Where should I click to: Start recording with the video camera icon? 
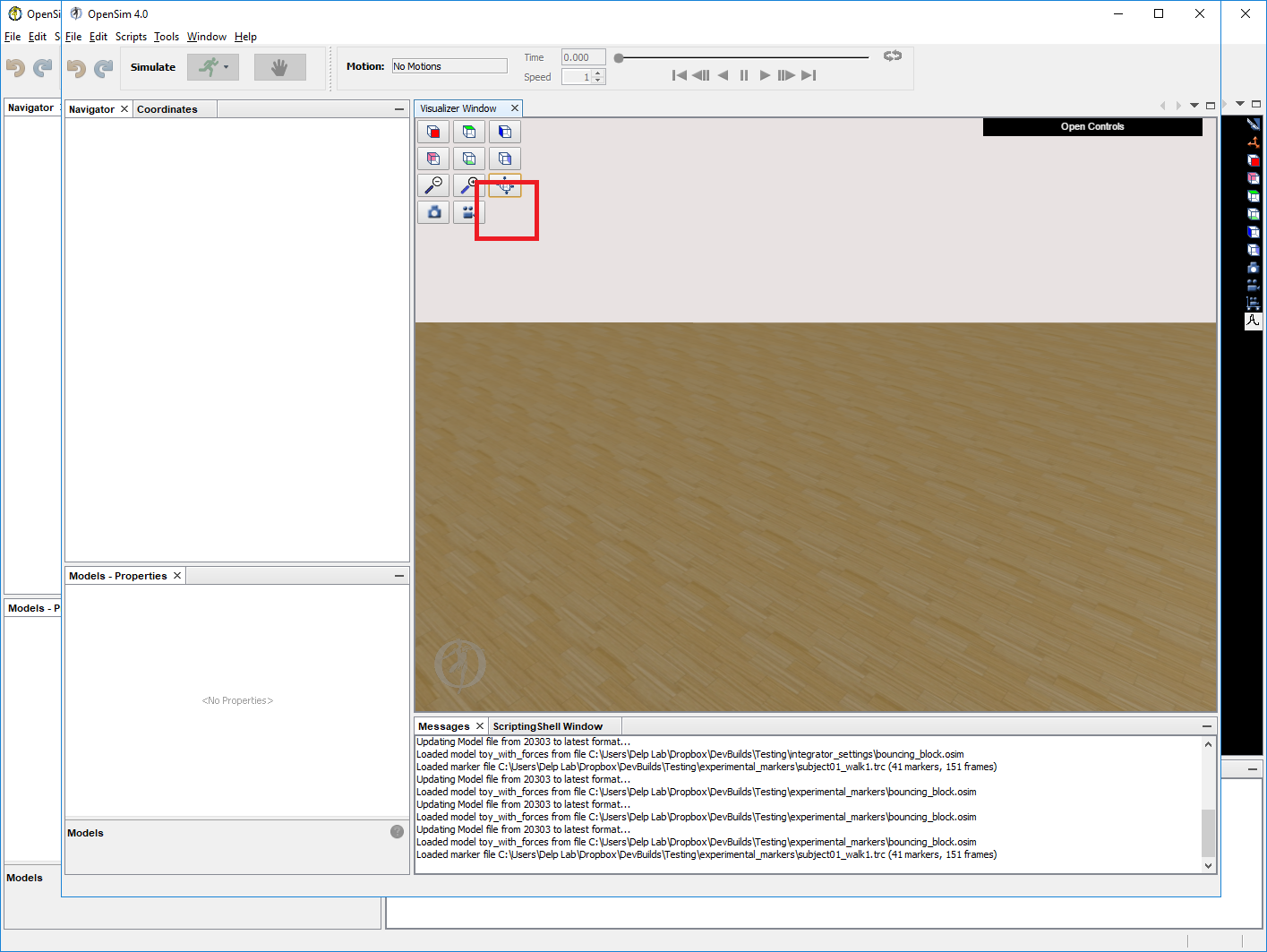point(468,212)
